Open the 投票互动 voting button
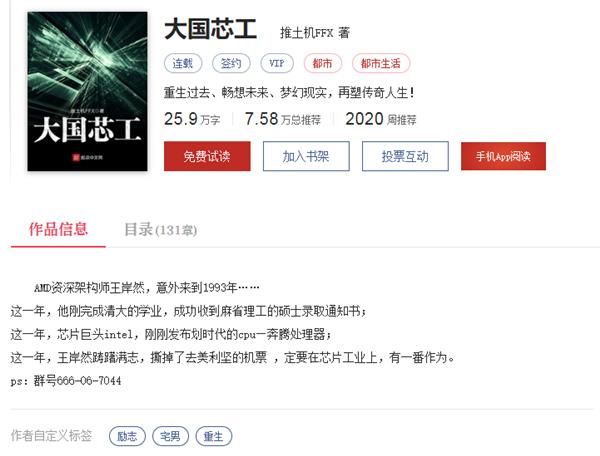This screenshot has height=456, width=600. point(405,156)
